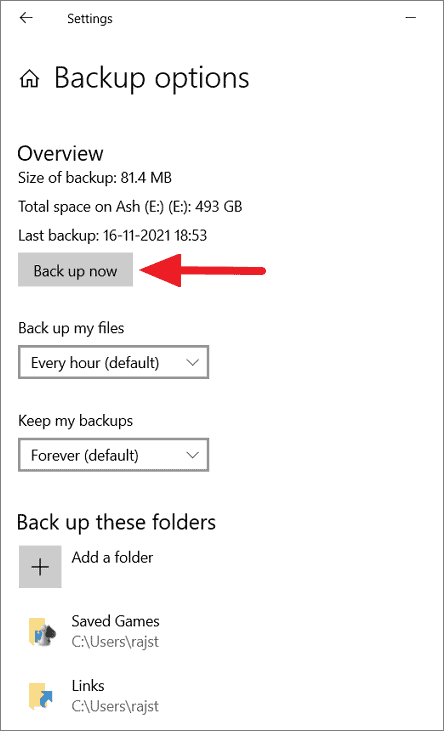444x731 pixels.
Task: Select the Saved Games folder name
Action: click(116, 621)
